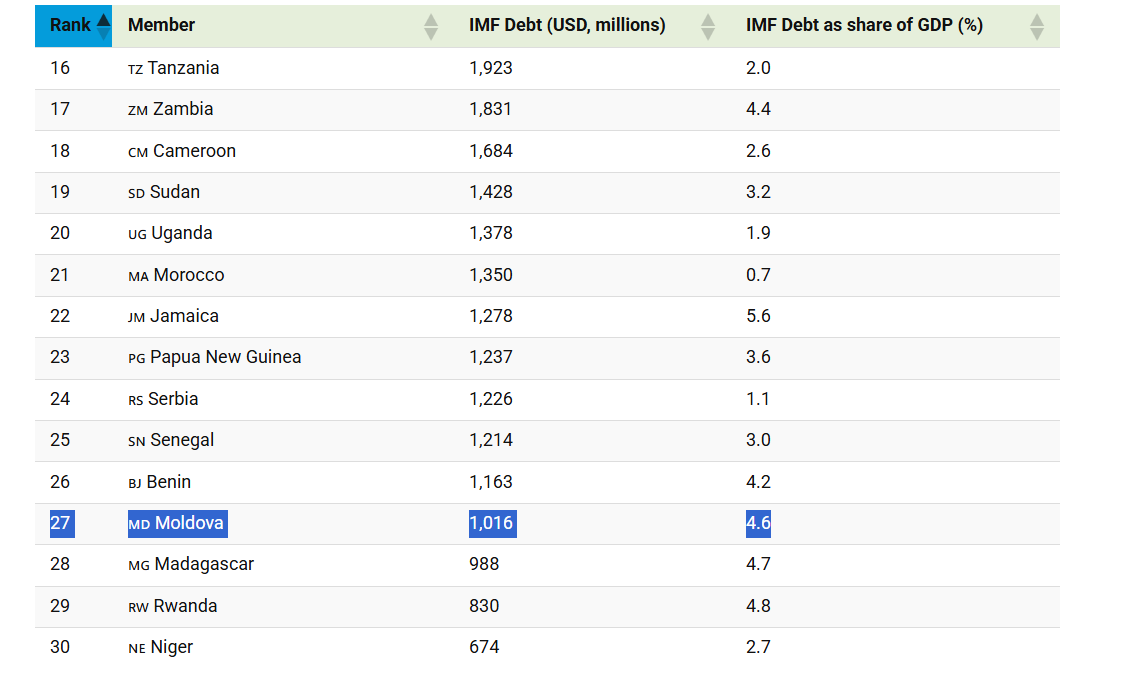Click the Member column sort arrows

coord(431,27)
